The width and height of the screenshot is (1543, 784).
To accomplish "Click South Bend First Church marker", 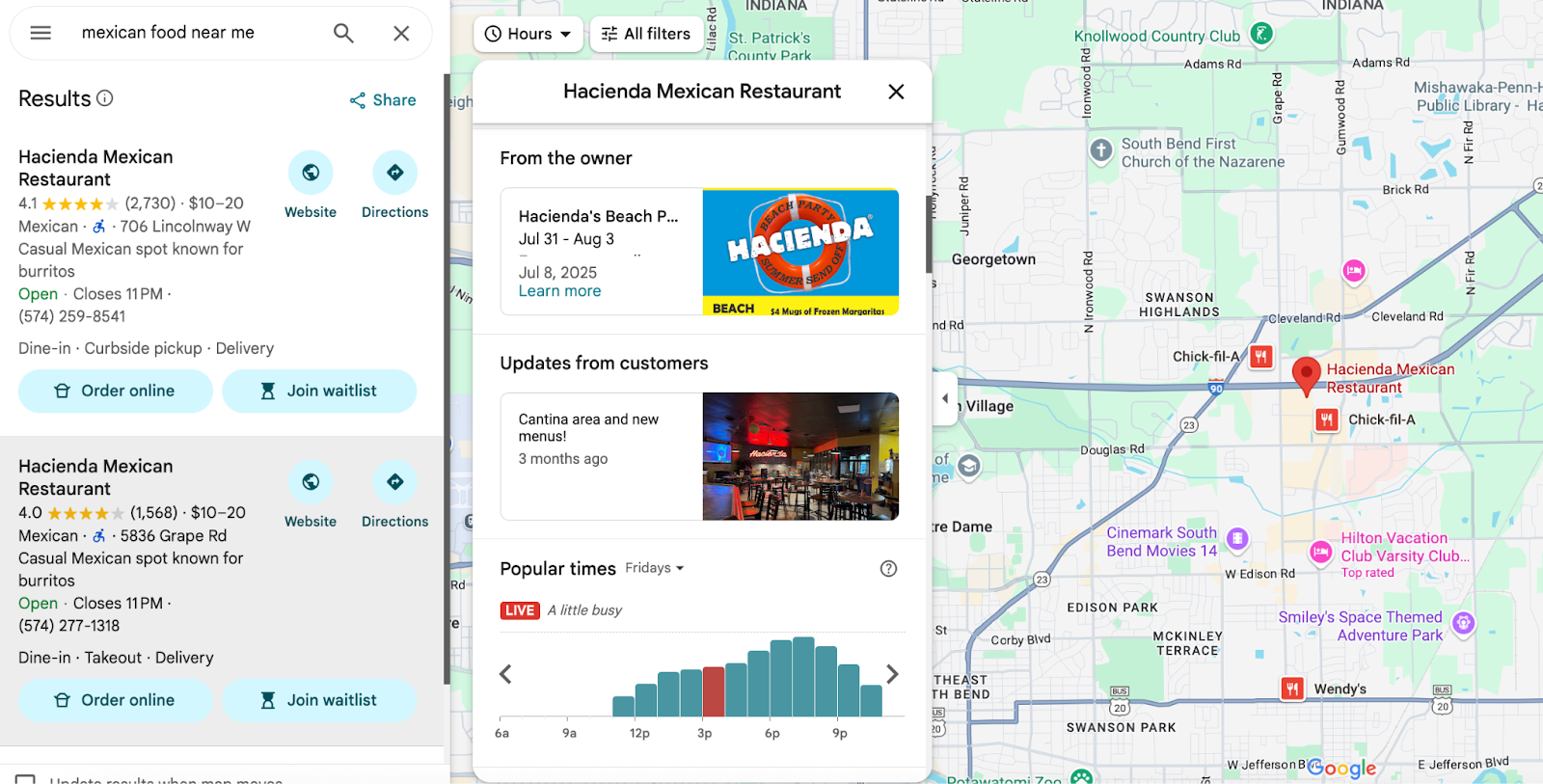I will [x=1101, y=150].
